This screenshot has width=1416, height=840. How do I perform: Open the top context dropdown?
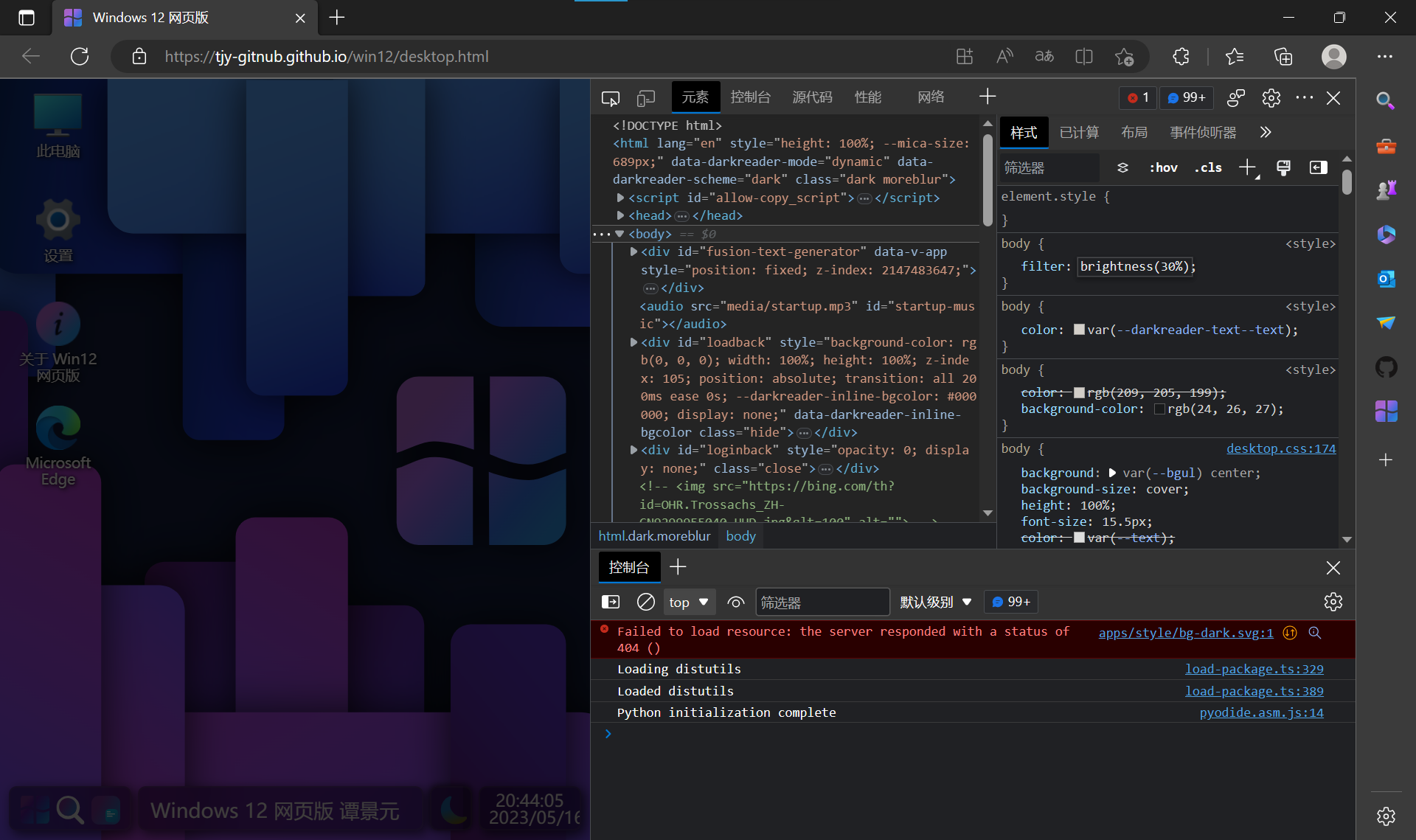[689, 602]
